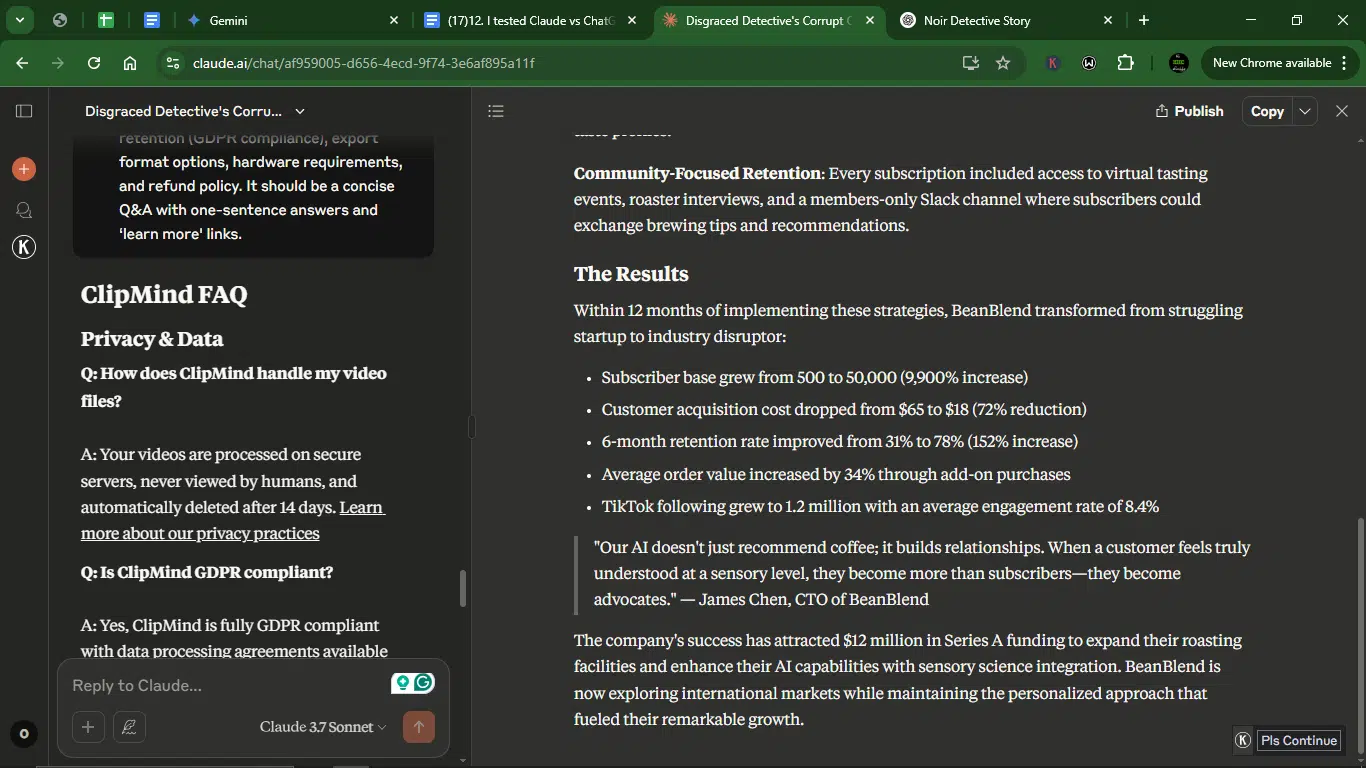
Task: Close the artifact panel with X
Action: click(x=1342, y=111)
